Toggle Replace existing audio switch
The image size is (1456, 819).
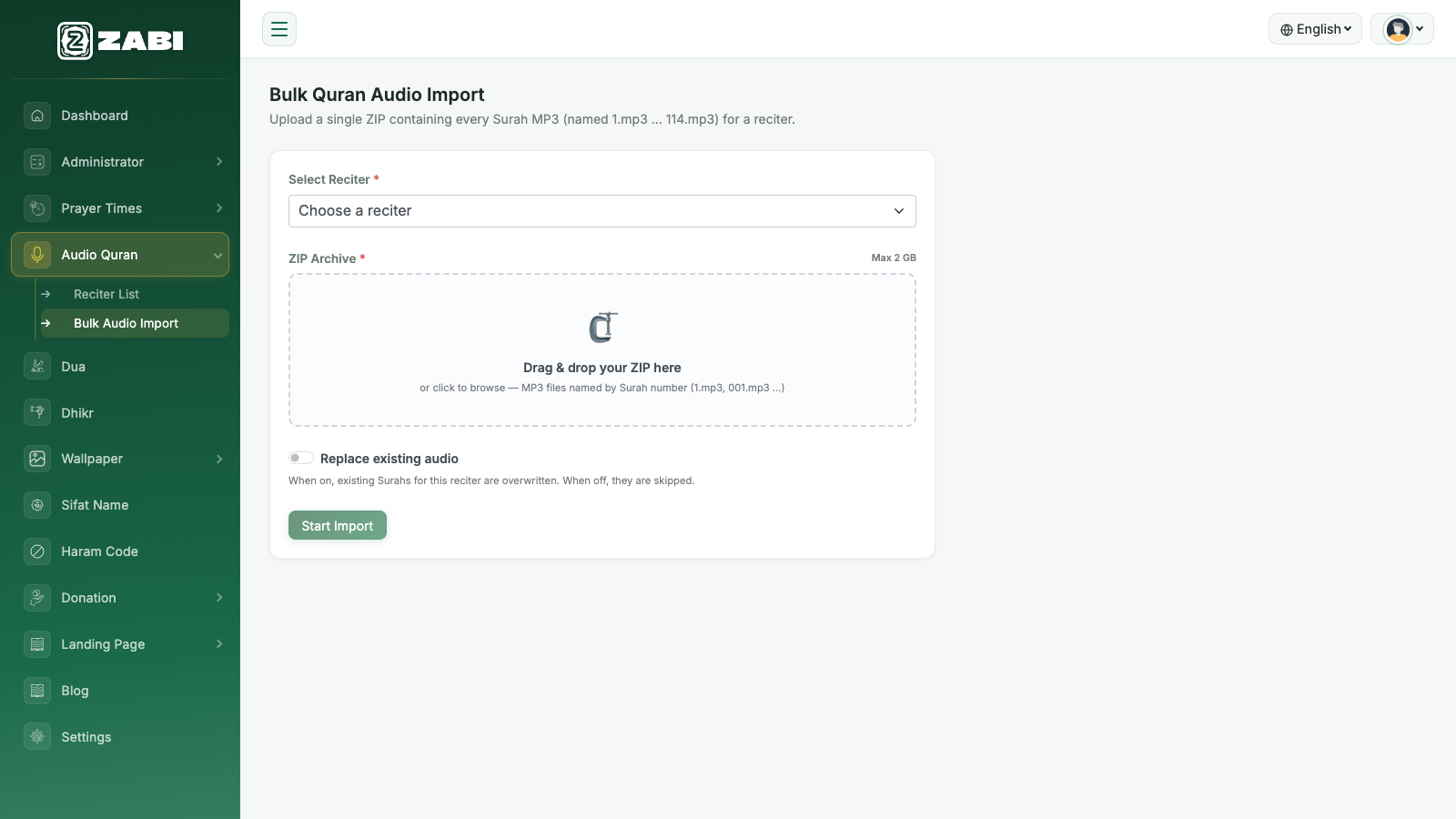pyautogui.click(x=301, y=458)
